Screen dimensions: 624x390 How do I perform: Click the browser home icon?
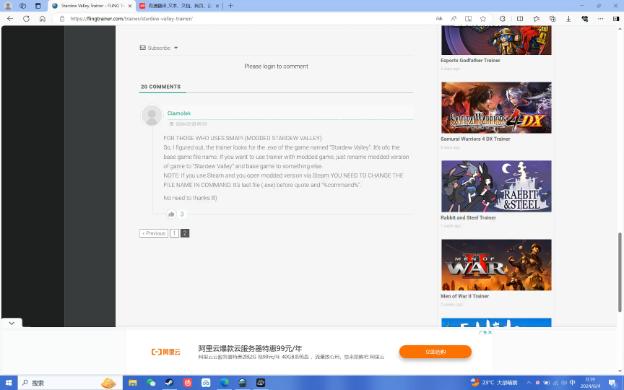tap(42, 19)
